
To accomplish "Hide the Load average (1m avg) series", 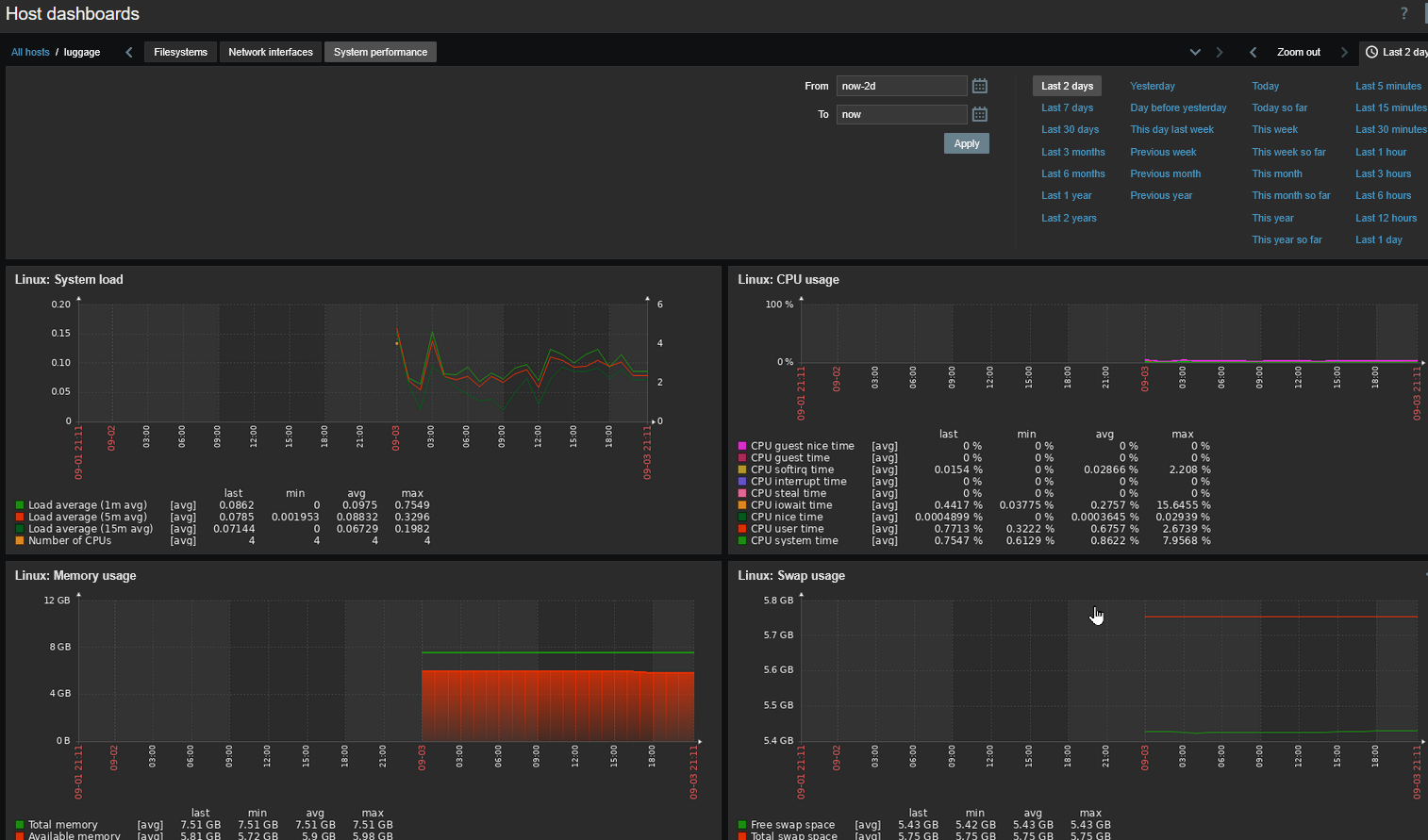I will pyautogui.click(x=90, y=504).
